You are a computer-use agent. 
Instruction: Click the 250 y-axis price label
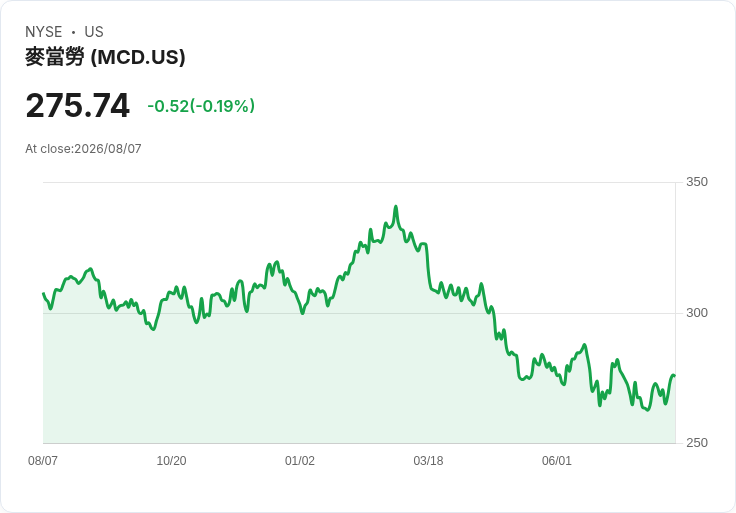point(697,443)
